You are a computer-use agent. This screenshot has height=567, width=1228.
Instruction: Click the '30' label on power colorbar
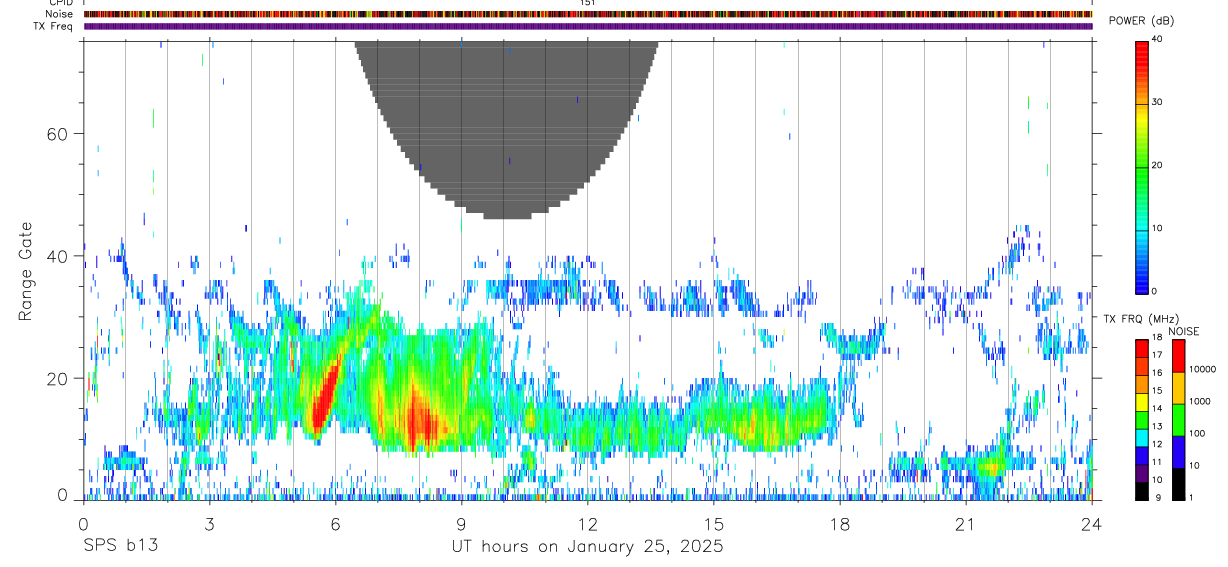click(1158, 103)
